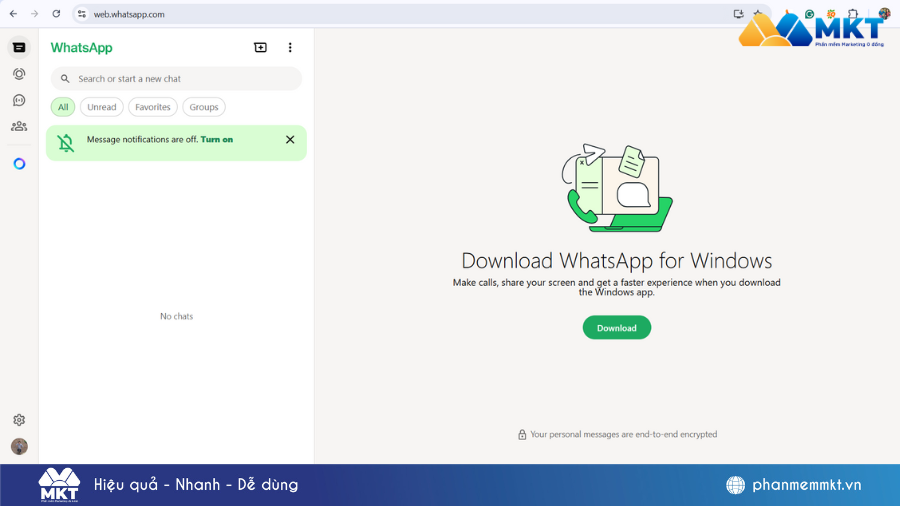Filter chats by Groups
900x506 pixels.
[x=204, y=107]
